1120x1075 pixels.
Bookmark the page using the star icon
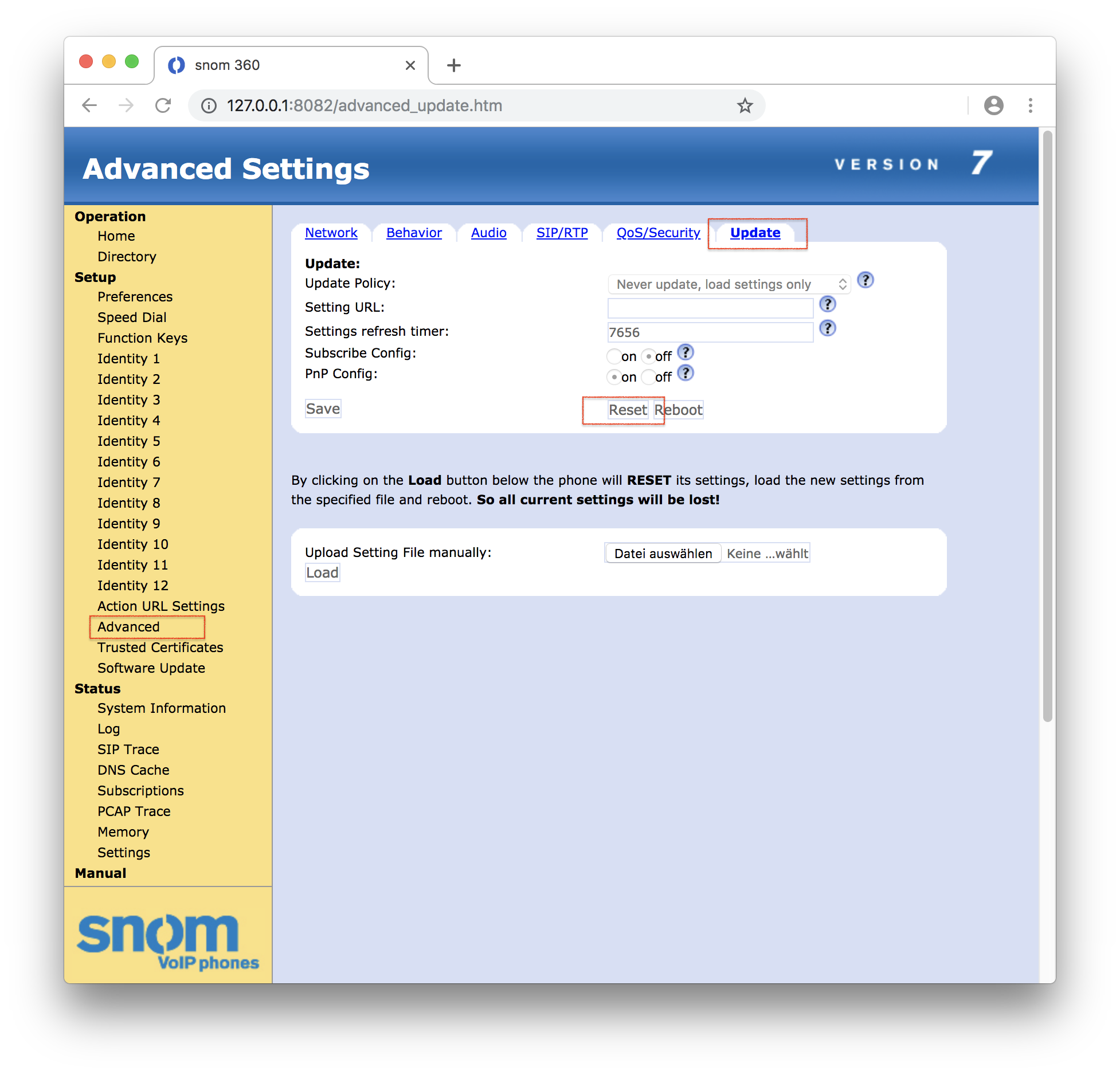pyautogui.click(x=745, y=105)
